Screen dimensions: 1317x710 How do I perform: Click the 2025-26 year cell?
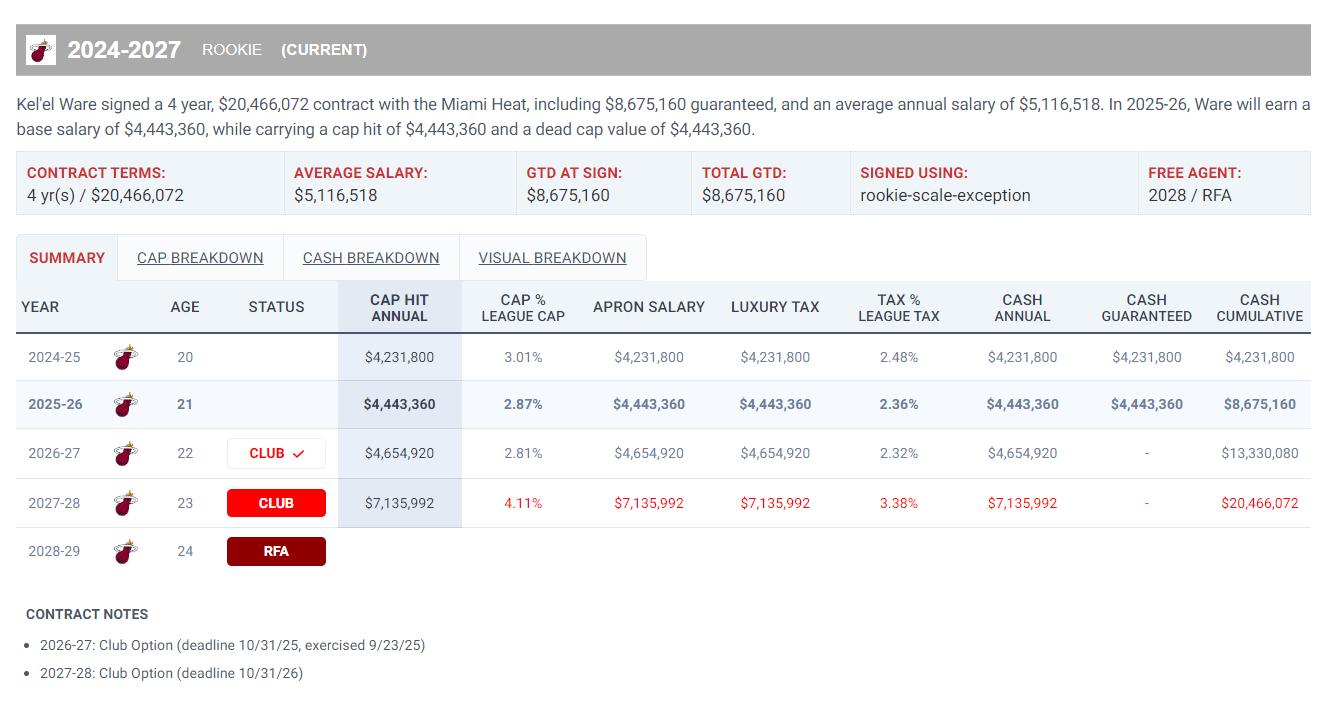point(55,405)
